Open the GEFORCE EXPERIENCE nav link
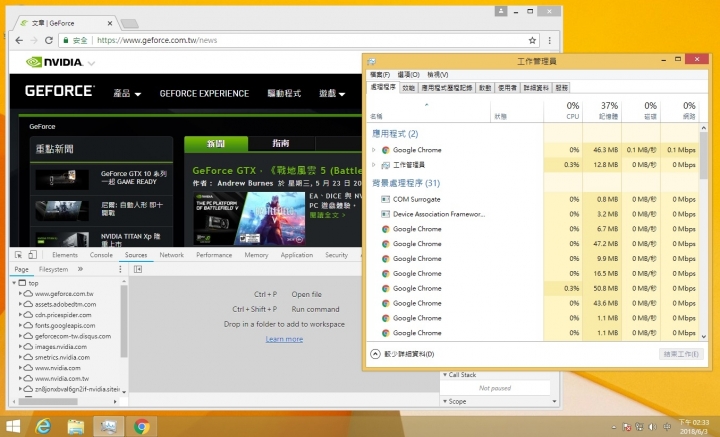This screenshot has width=720, height=437. point(204,94)
